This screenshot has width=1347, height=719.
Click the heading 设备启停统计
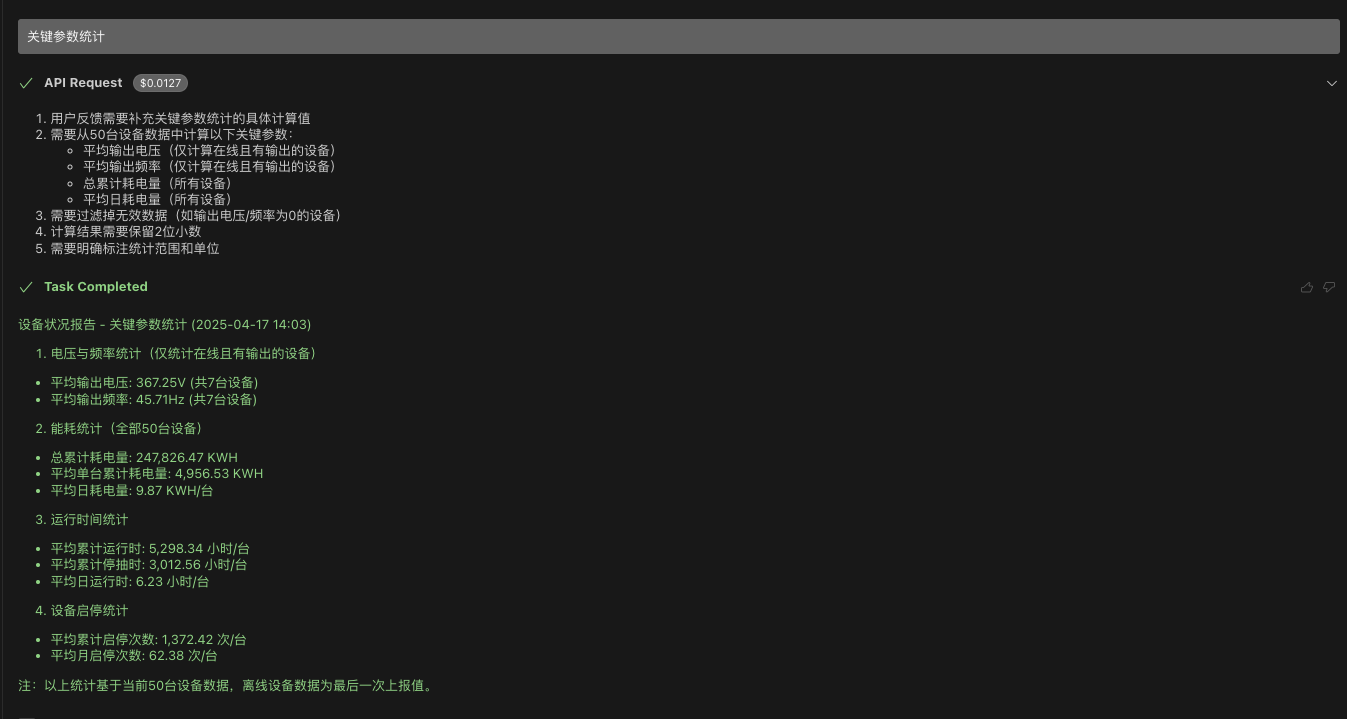click(89, 611)
